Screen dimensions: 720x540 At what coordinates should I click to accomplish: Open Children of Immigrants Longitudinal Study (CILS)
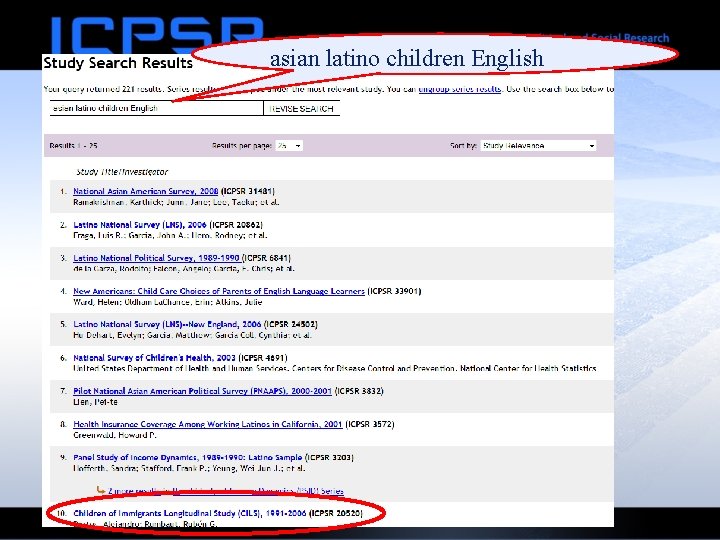pos(190,513)
